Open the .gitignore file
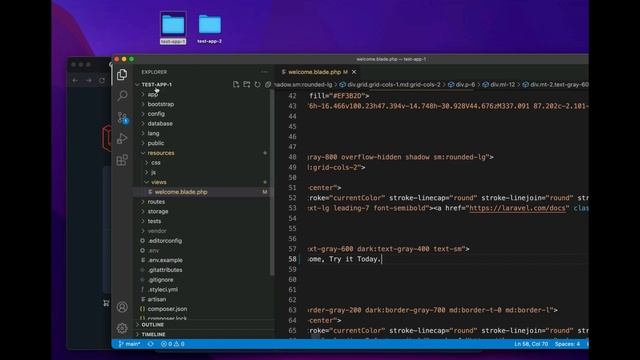 203,280
